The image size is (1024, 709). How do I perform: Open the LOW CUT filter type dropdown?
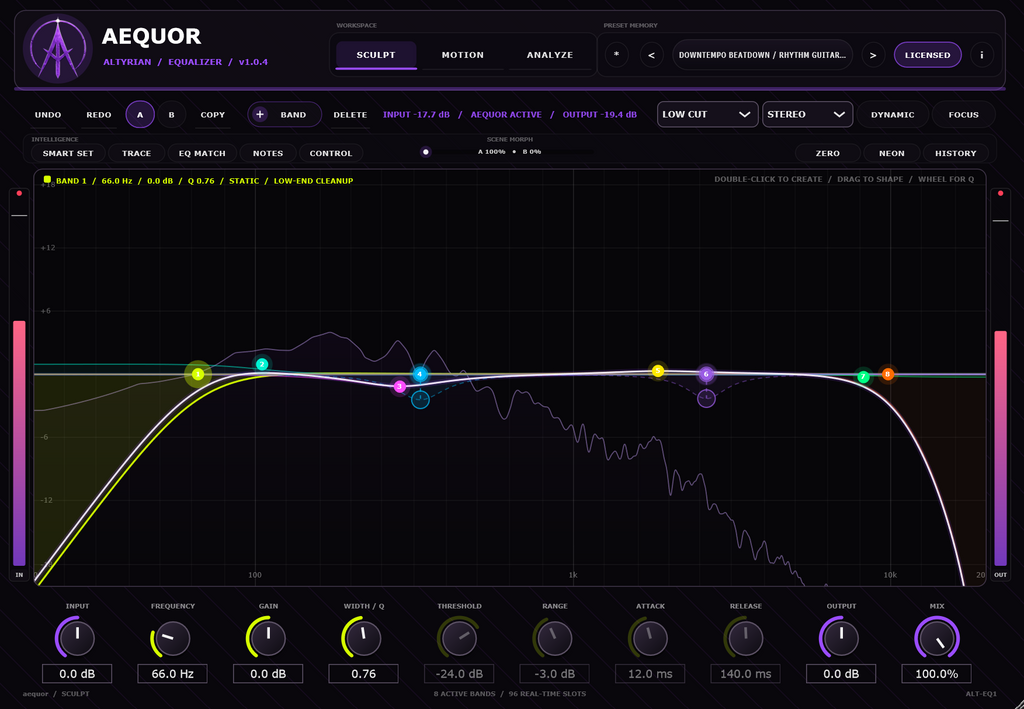[707, 114]
